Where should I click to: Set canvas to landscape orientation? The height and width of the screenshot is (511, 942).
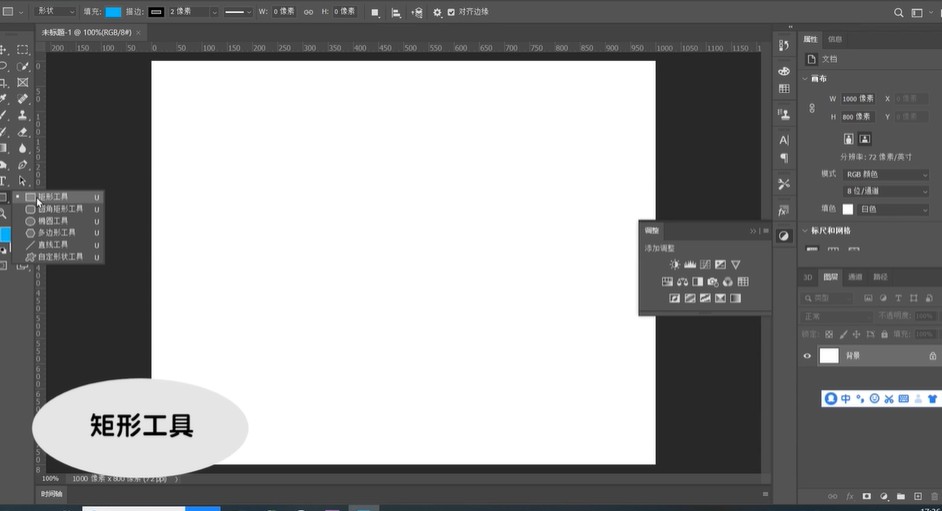pos(865,139)
